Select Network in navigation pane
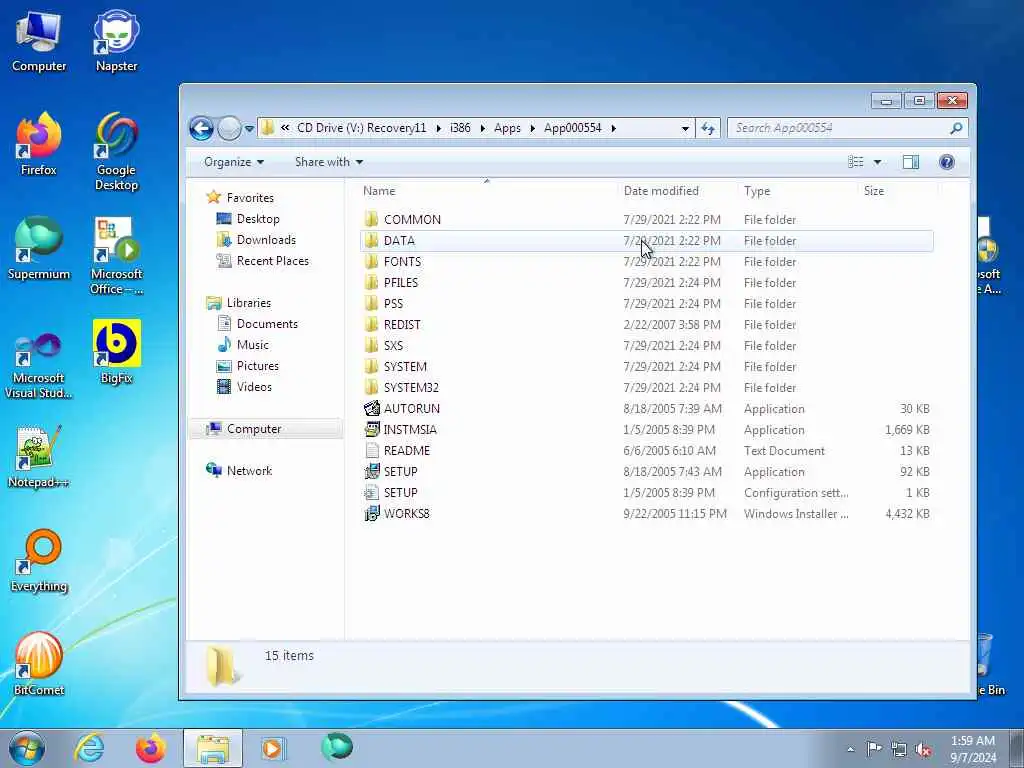Image resolution: width=1024 pixels, height=768 pixels. (239, 470)
